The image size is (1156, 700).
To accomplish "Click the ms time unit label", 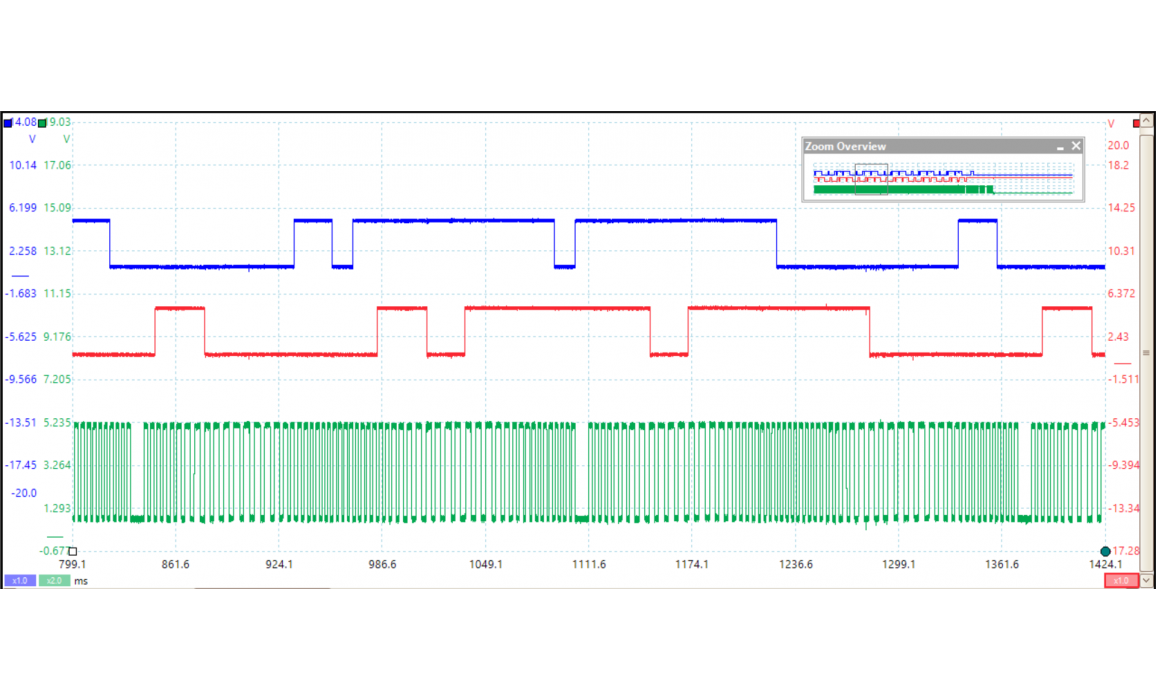I will [x=81, y=580].
